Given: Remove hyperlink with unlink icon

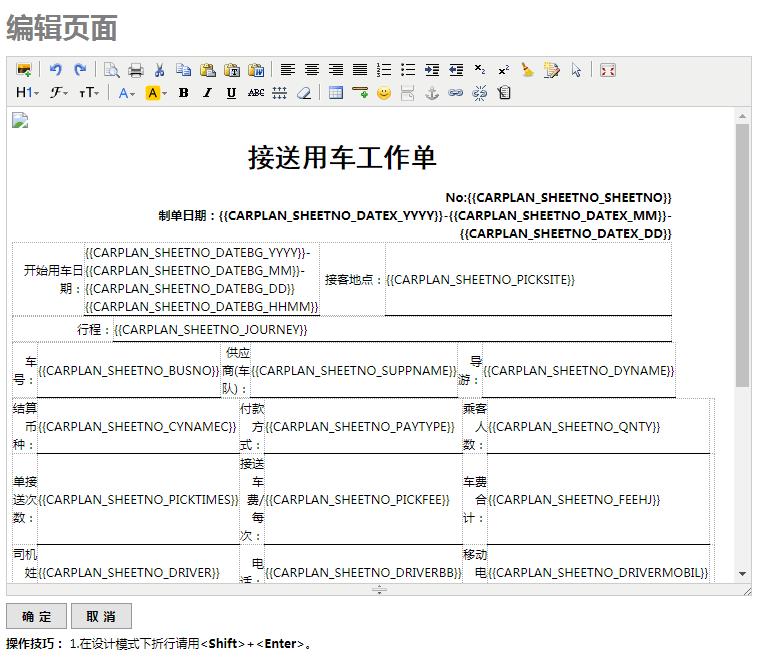Looking at the screenshot, I should 480,93.
